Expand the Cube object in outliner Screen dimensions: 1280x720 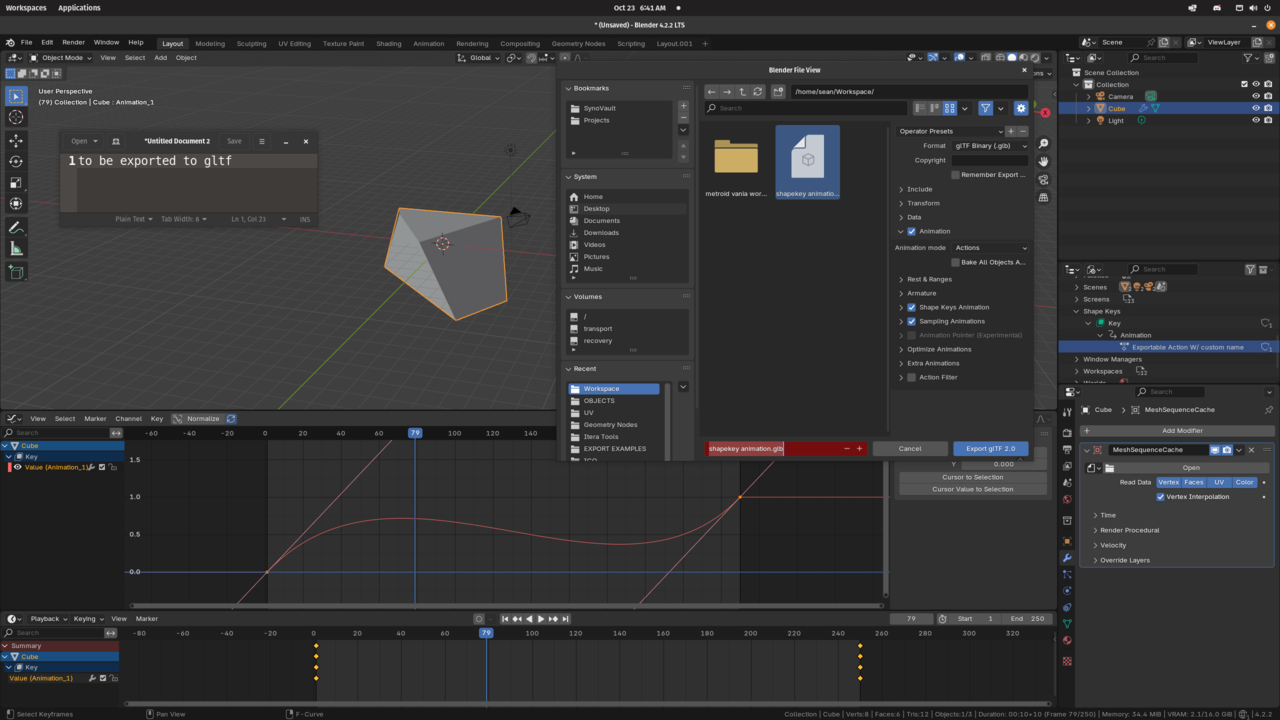(x=1088, y=108)
